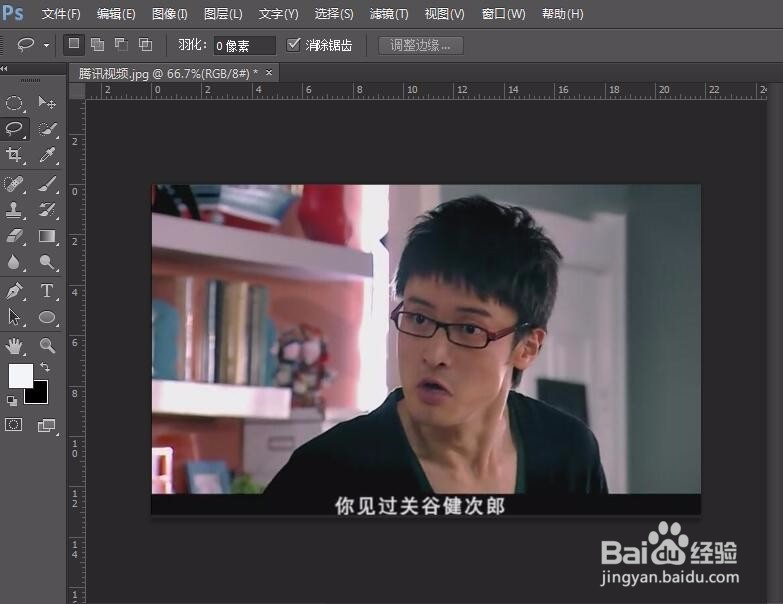Click the 调整边缘 button
The image size is (783, 604).
[x=420, y=45]
